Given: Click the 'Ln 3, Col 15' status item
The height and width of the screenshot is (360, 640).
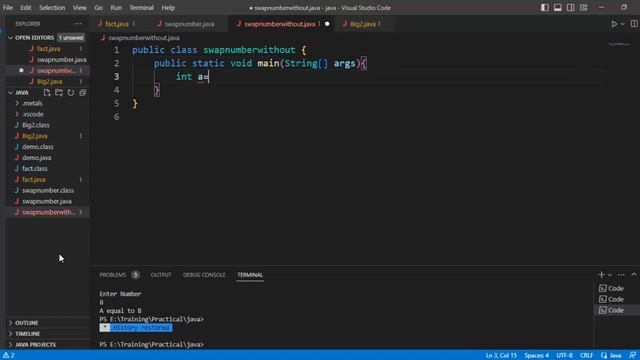Looking at the screenshot, I should pyautogui.click(x=501, y=356).
